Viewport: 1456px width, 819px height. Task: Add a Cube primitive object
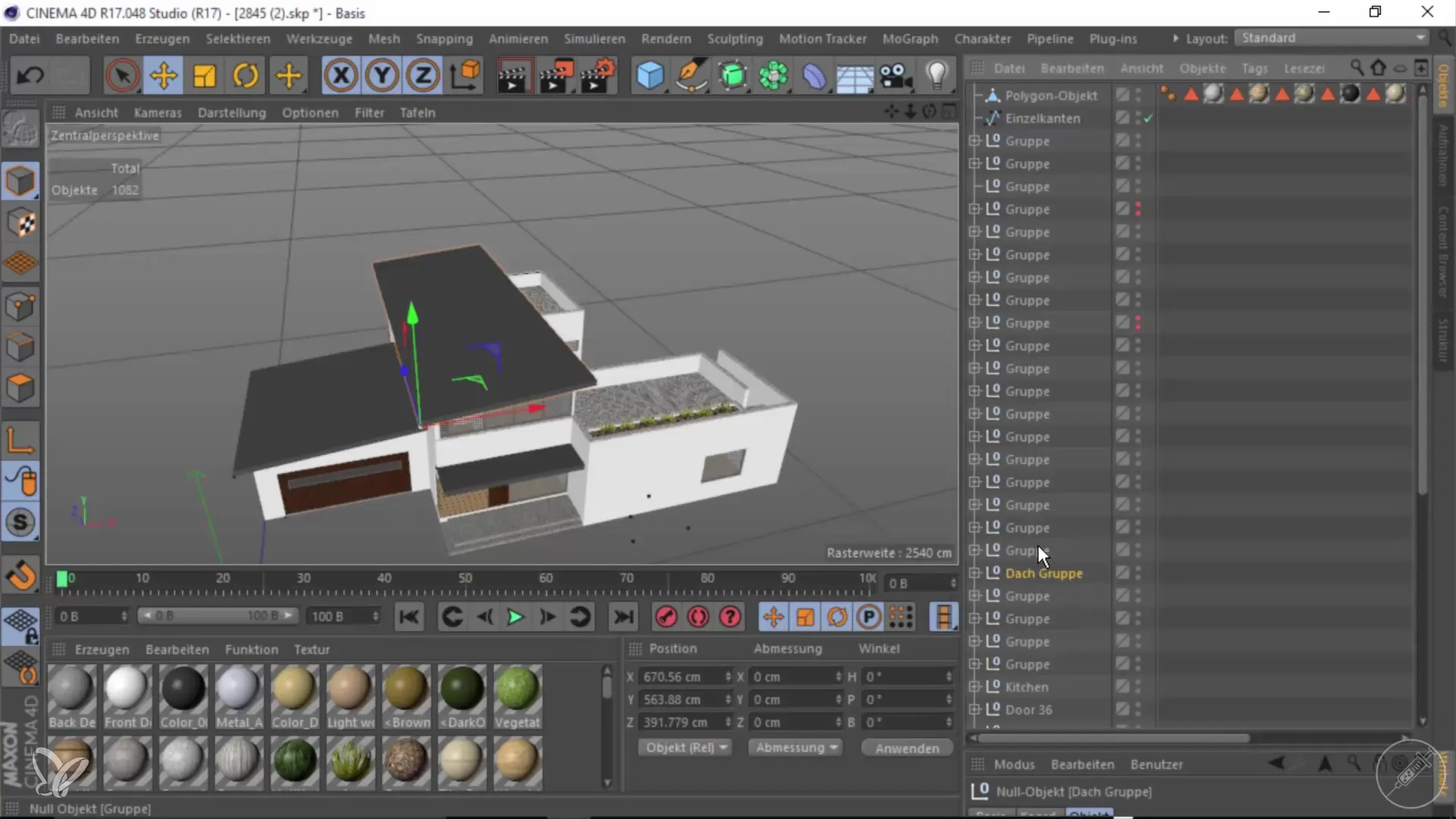point(650,75)
